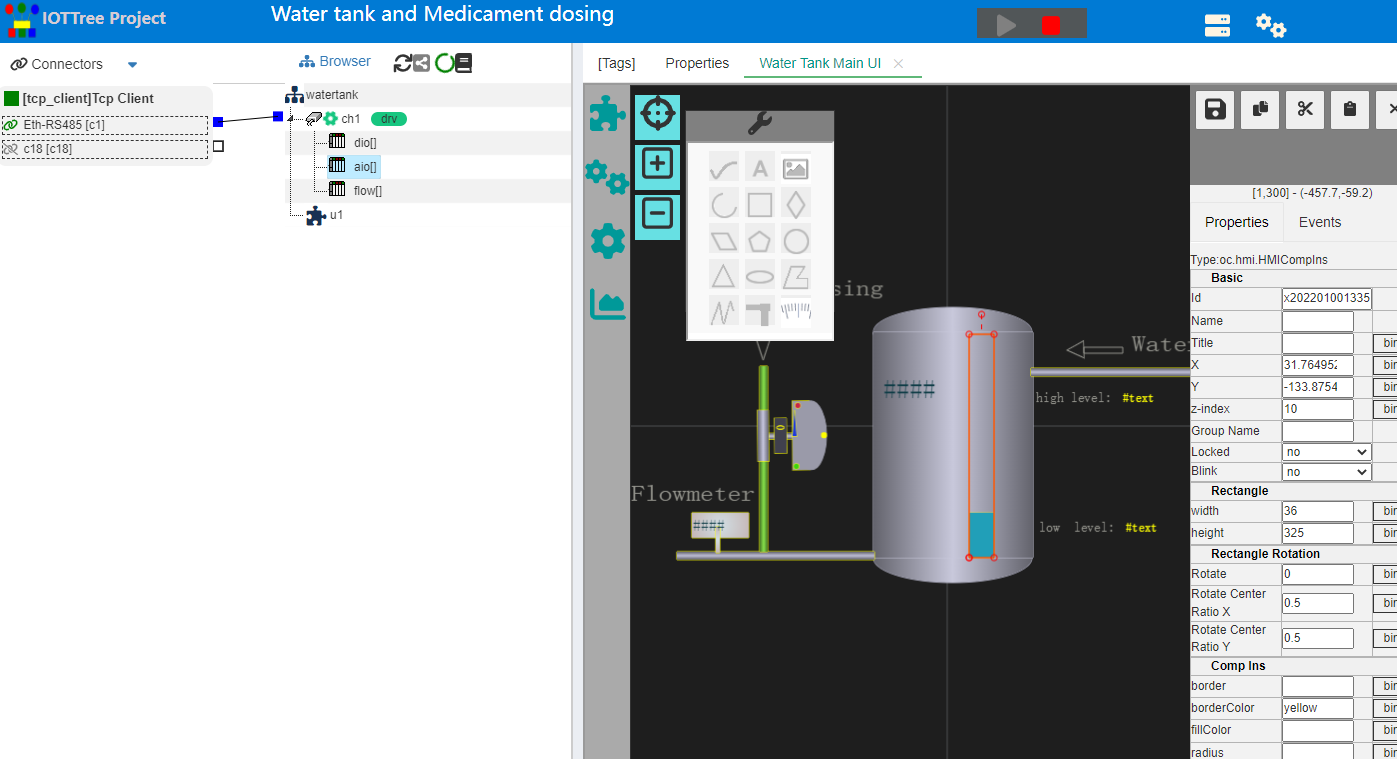
Task: Click the save disk icon
Action: coord(1215,109)
